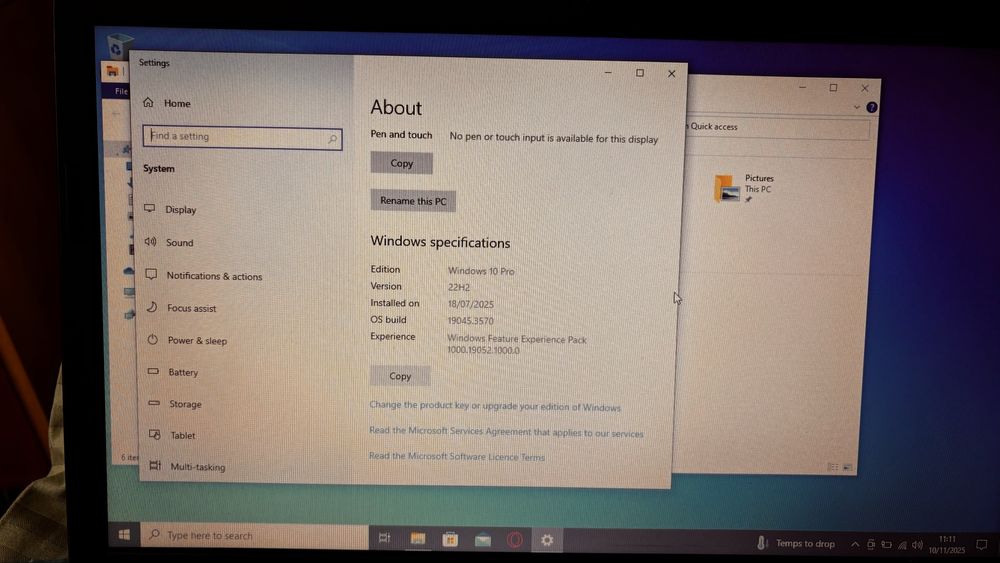Click the Storage drive icon in sidebar
The height and width of the screenshot is (563, 1000).
point(154,402)
